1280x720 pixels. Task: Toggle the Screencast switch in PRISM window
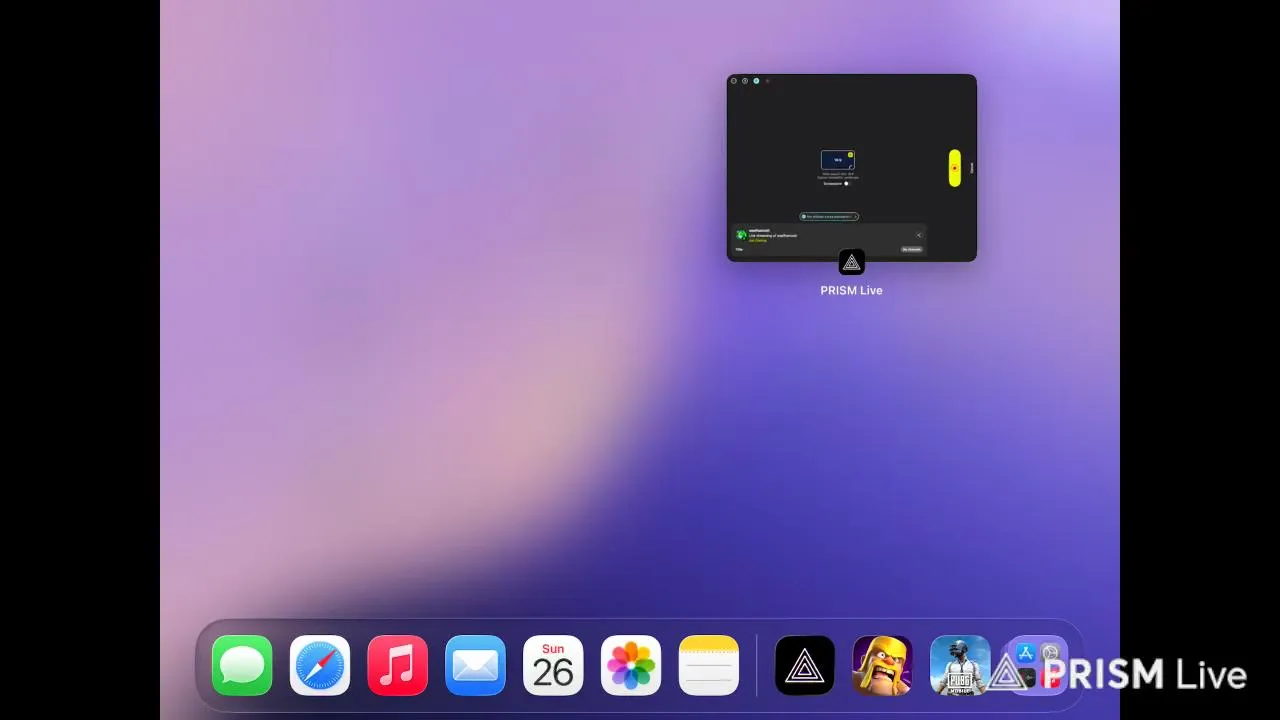(x=846, y=183)
